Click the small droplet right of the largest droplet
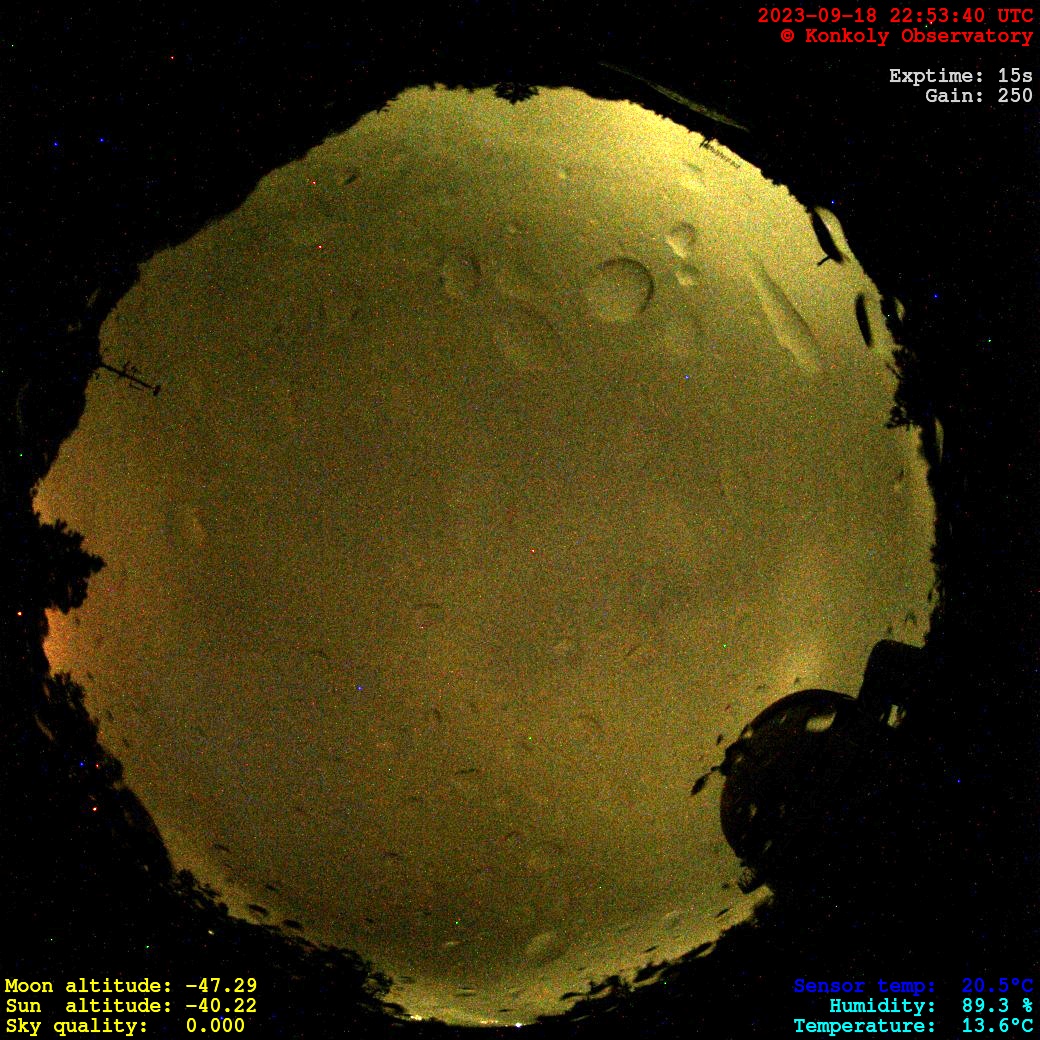Viewport: 1040px width, 1040px height. (x=683, y=238)
